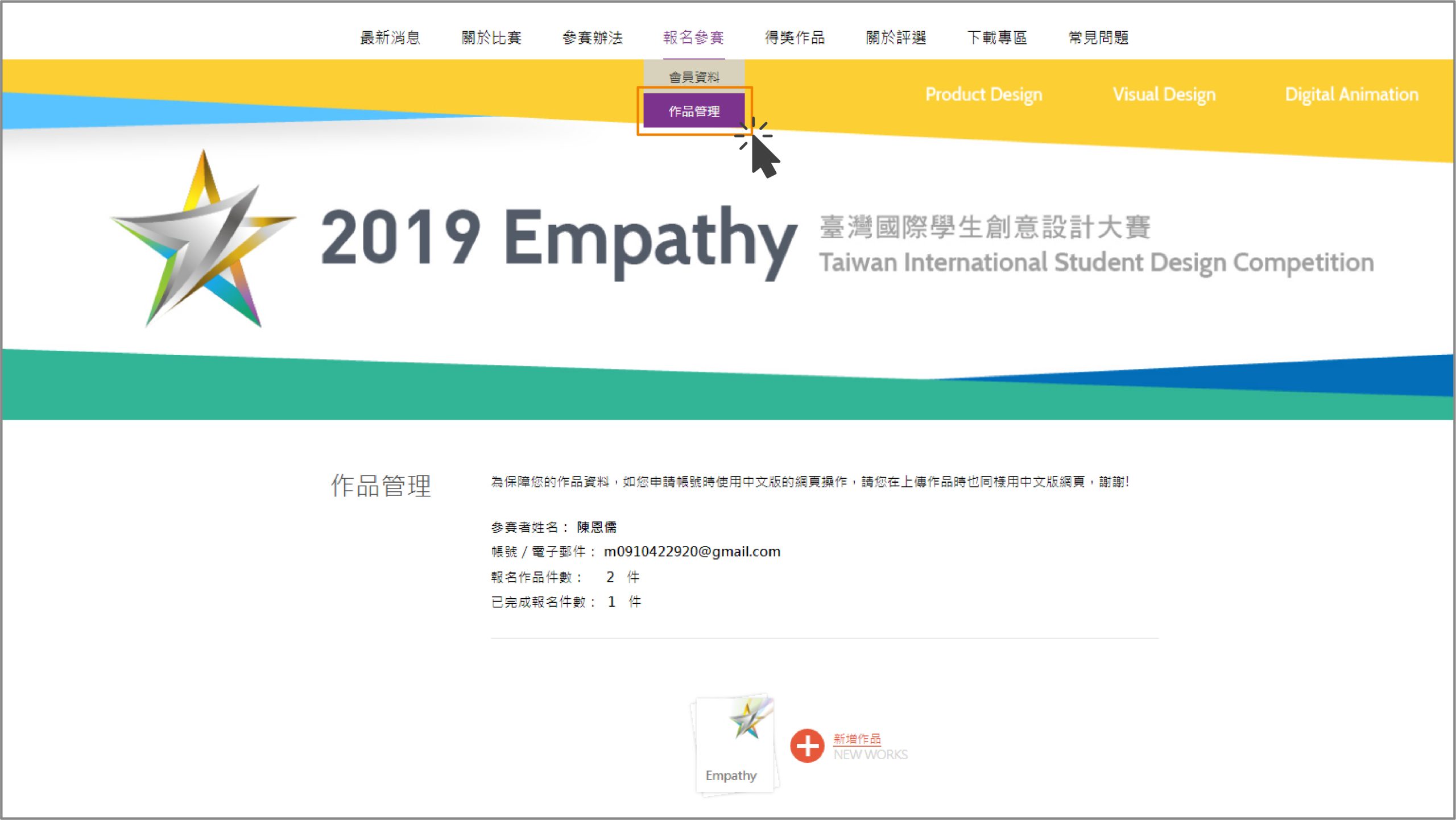The image size is (1456, 820).
Task: Expand the 報名參賽 navigation menu
Action: click(x=693, y=38)
